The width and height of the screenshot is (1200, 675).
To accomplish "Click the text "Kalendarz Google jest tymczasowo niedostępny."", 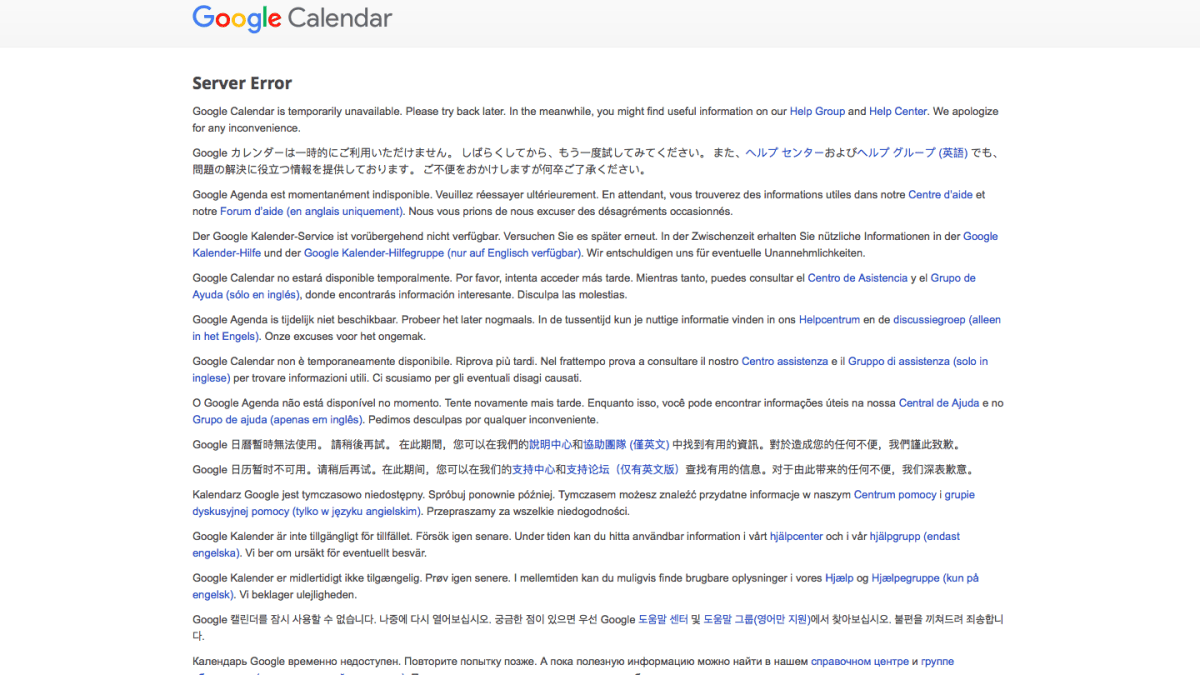I will coord(309,495).
